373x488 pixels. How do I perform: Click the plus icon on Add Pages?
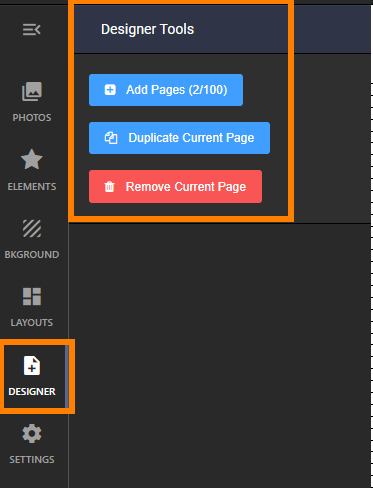[110, 90]
